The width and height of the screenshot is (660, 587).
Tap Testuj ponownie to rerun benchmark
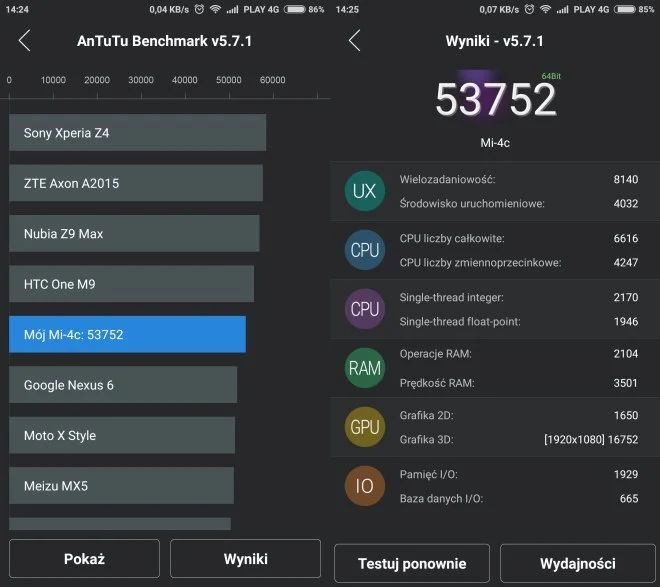pos(412,563)
